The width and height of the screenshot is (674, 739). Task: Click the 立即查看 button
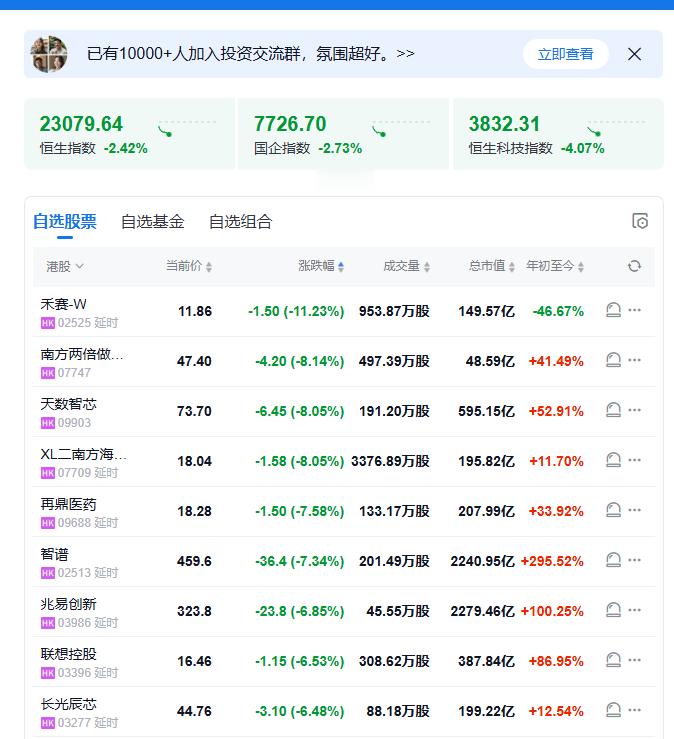566,54
